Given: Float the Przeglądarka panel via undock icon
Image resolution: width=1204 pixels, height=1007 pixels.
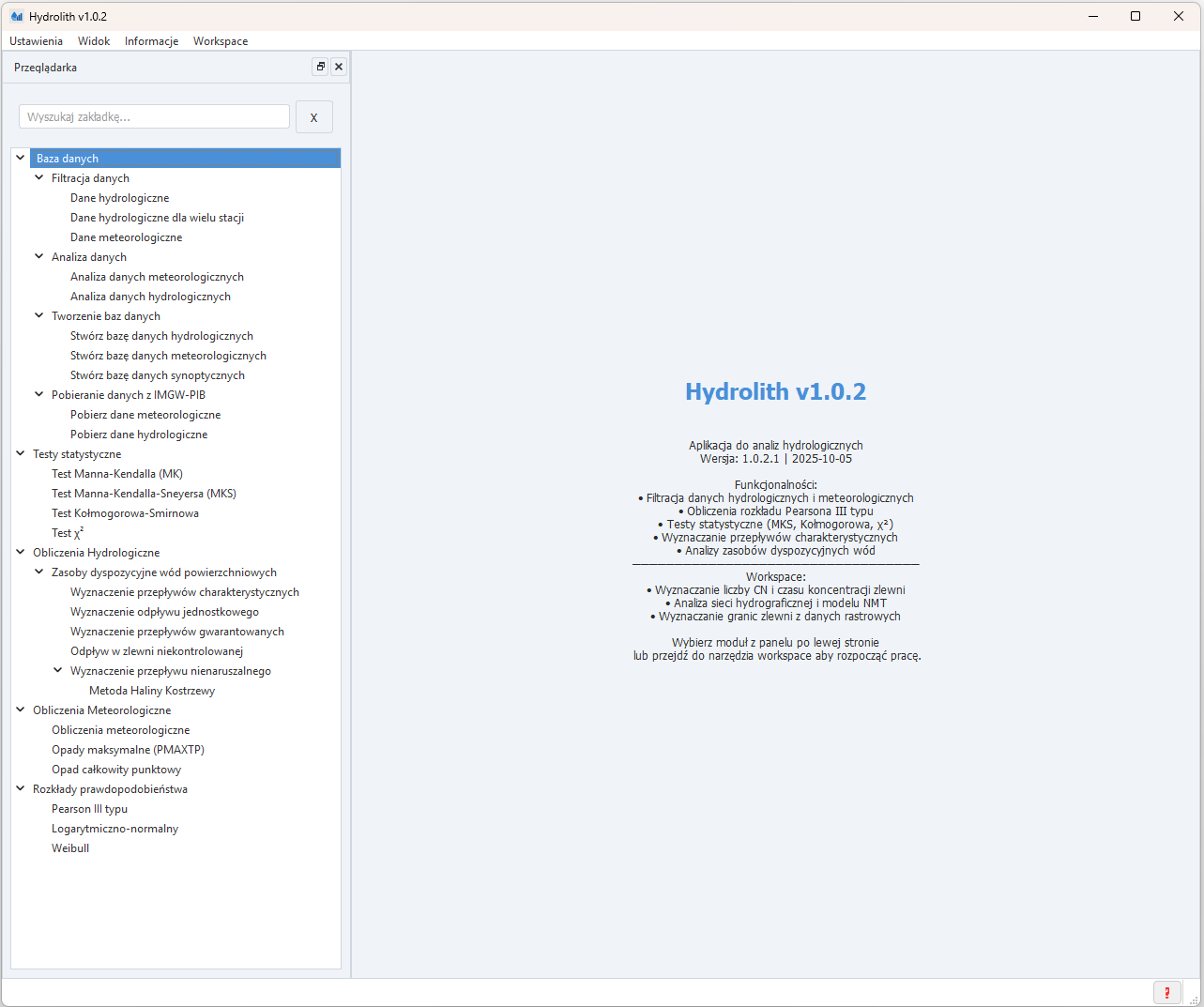Looking at the screenshot, I should tap(320, 67).
